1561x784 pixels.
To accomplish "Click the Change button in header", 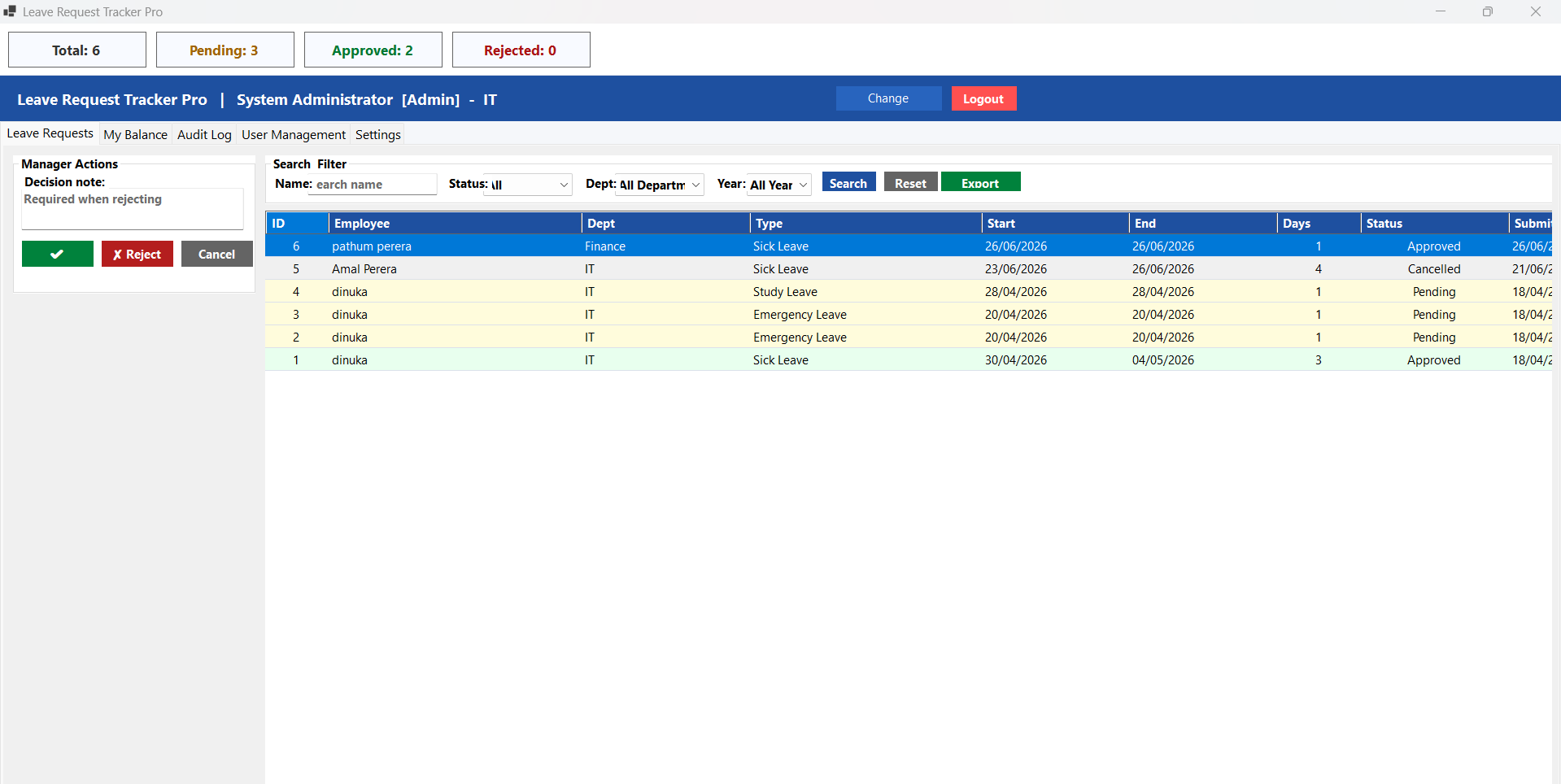I will point(888,98).
